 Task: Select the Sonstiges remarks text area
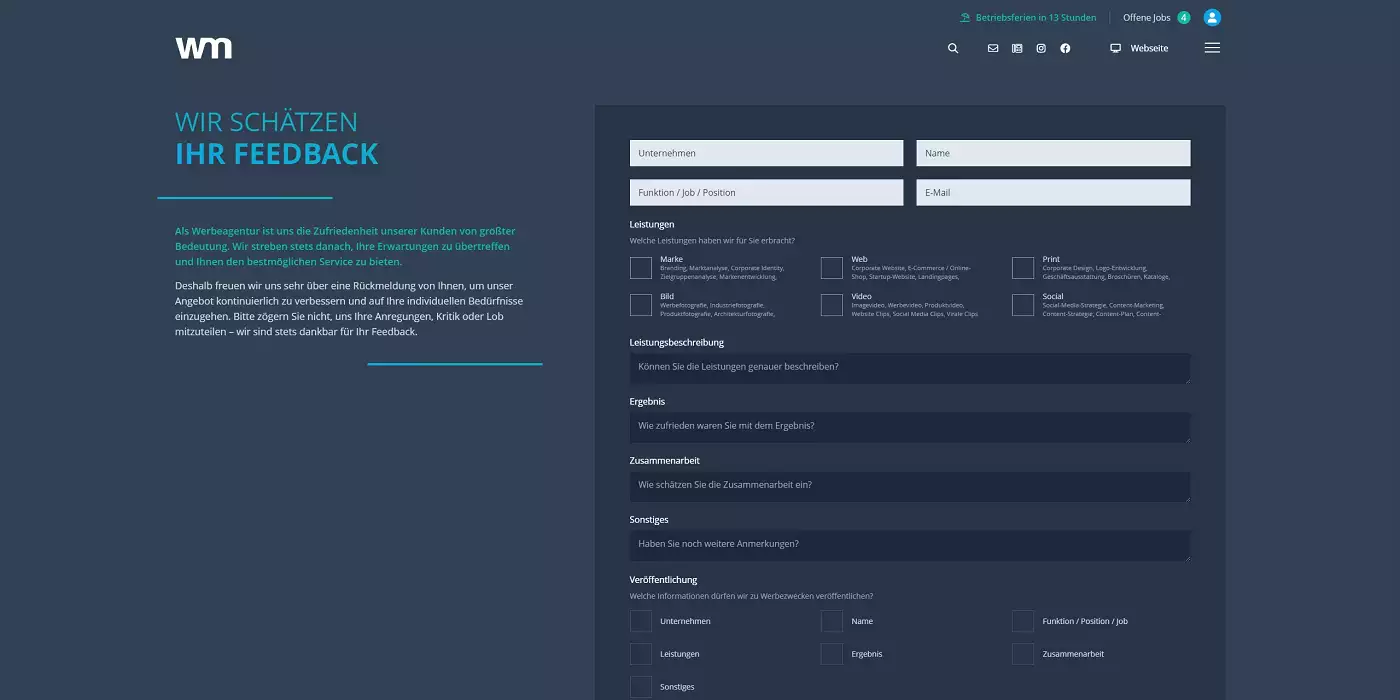pos(909,545)
